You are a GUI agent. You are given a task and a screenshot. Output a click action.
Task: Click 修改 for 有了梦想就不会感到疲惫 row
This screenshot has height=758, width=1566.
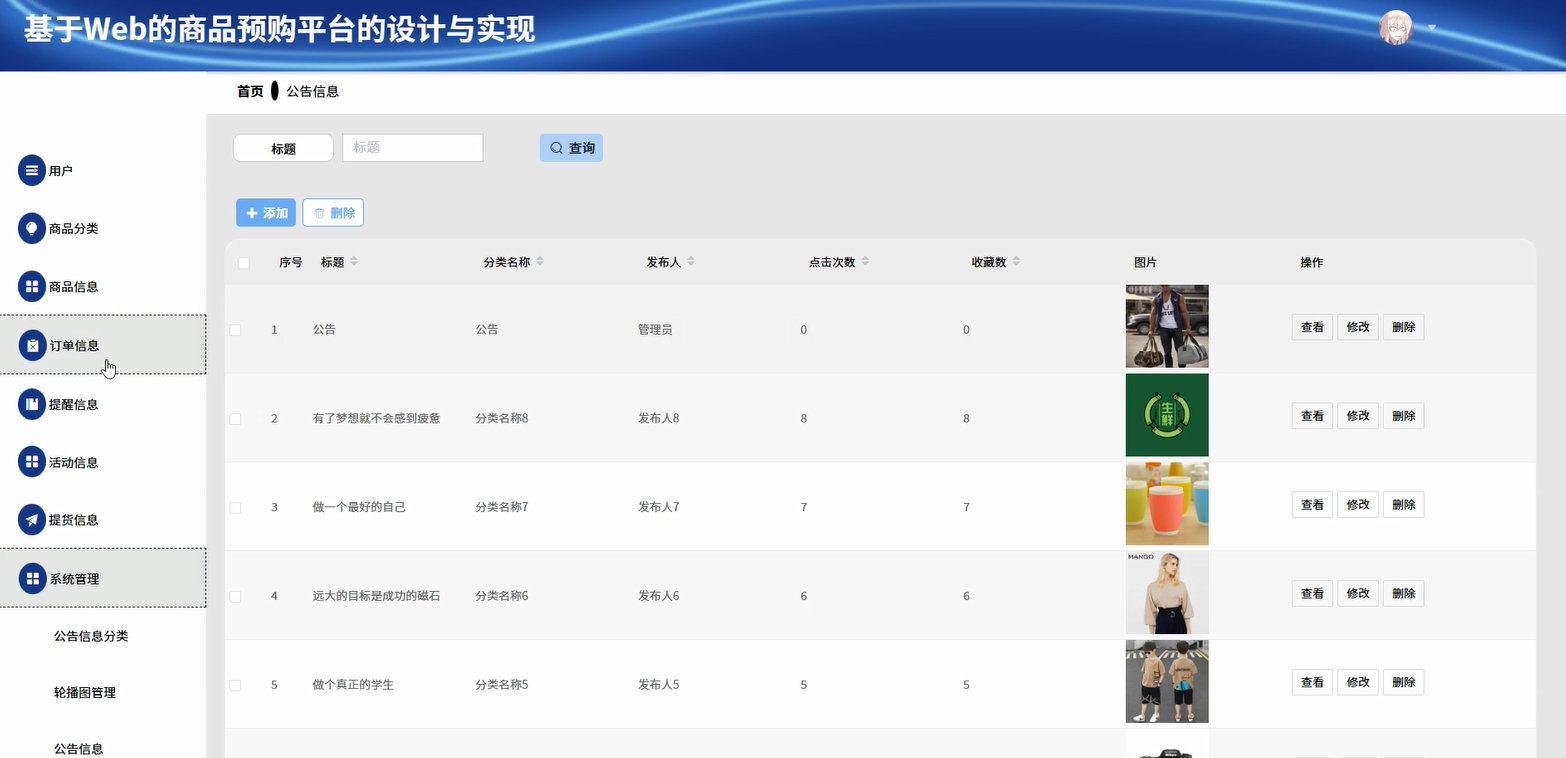click(1358, 416)
